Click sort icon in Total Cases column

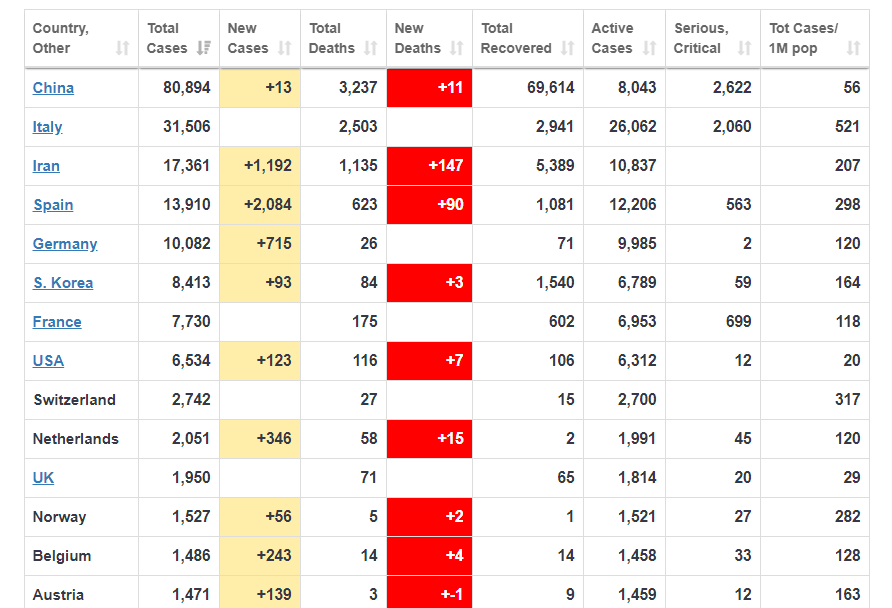[x=204, y=48]
